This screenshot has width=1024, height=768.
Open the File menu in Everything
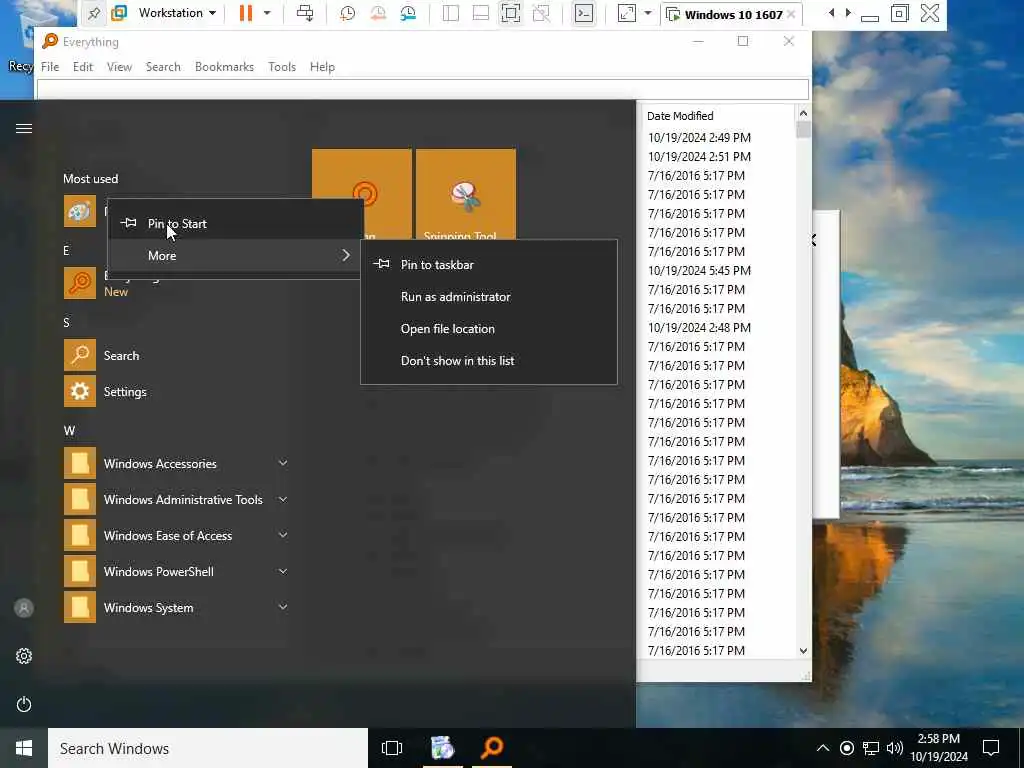(x=50, y=67)
